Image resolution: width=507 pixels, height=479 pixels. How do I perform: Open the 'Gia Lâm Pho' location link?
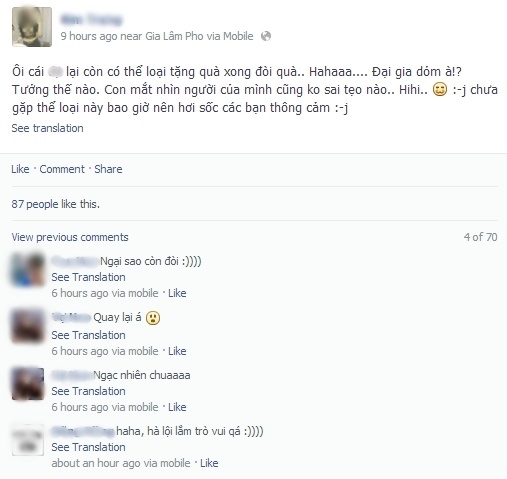coord(174,36)
